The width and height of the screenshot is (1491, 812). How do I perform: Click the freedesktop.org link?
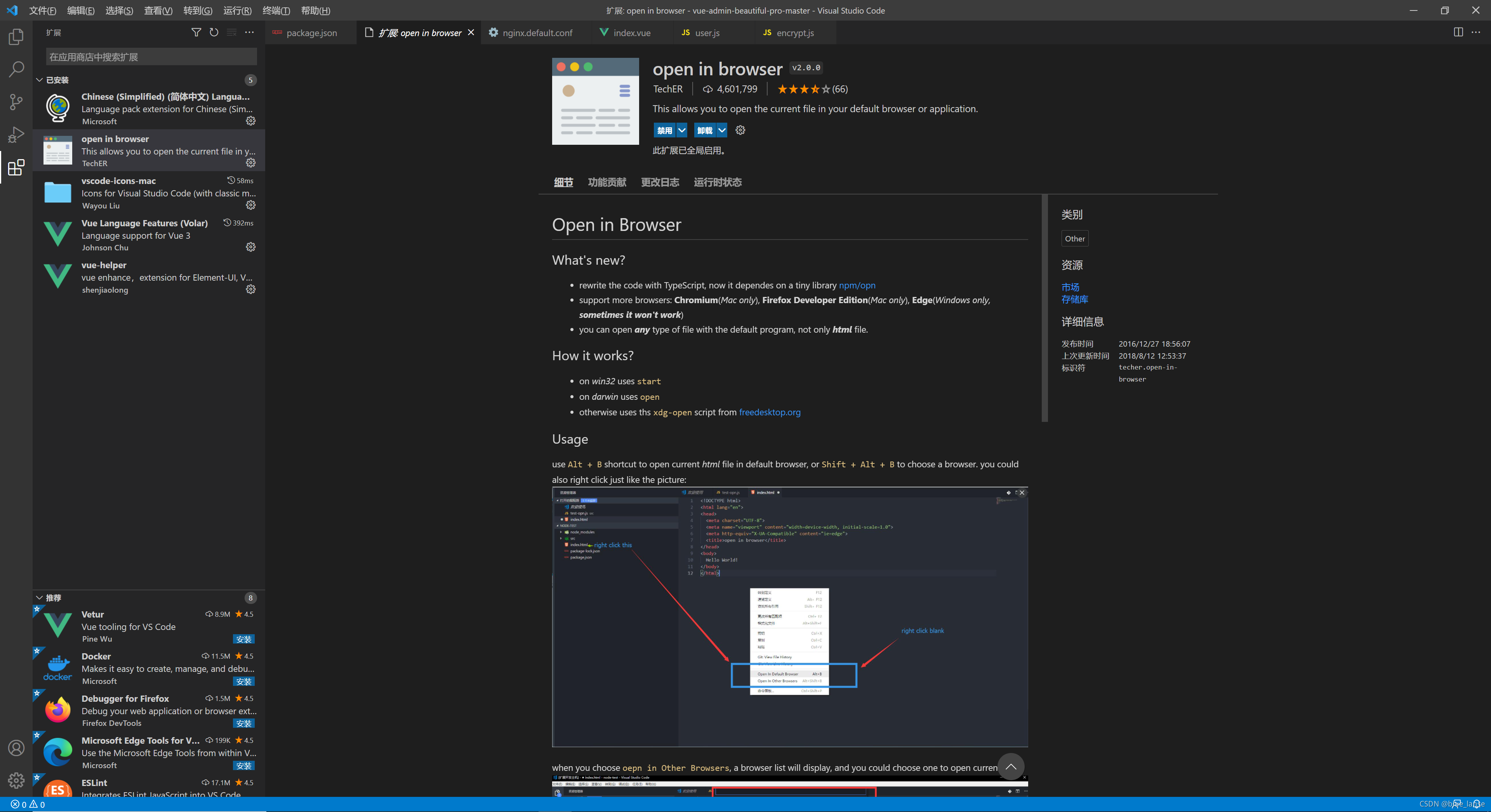pos(769,412)
